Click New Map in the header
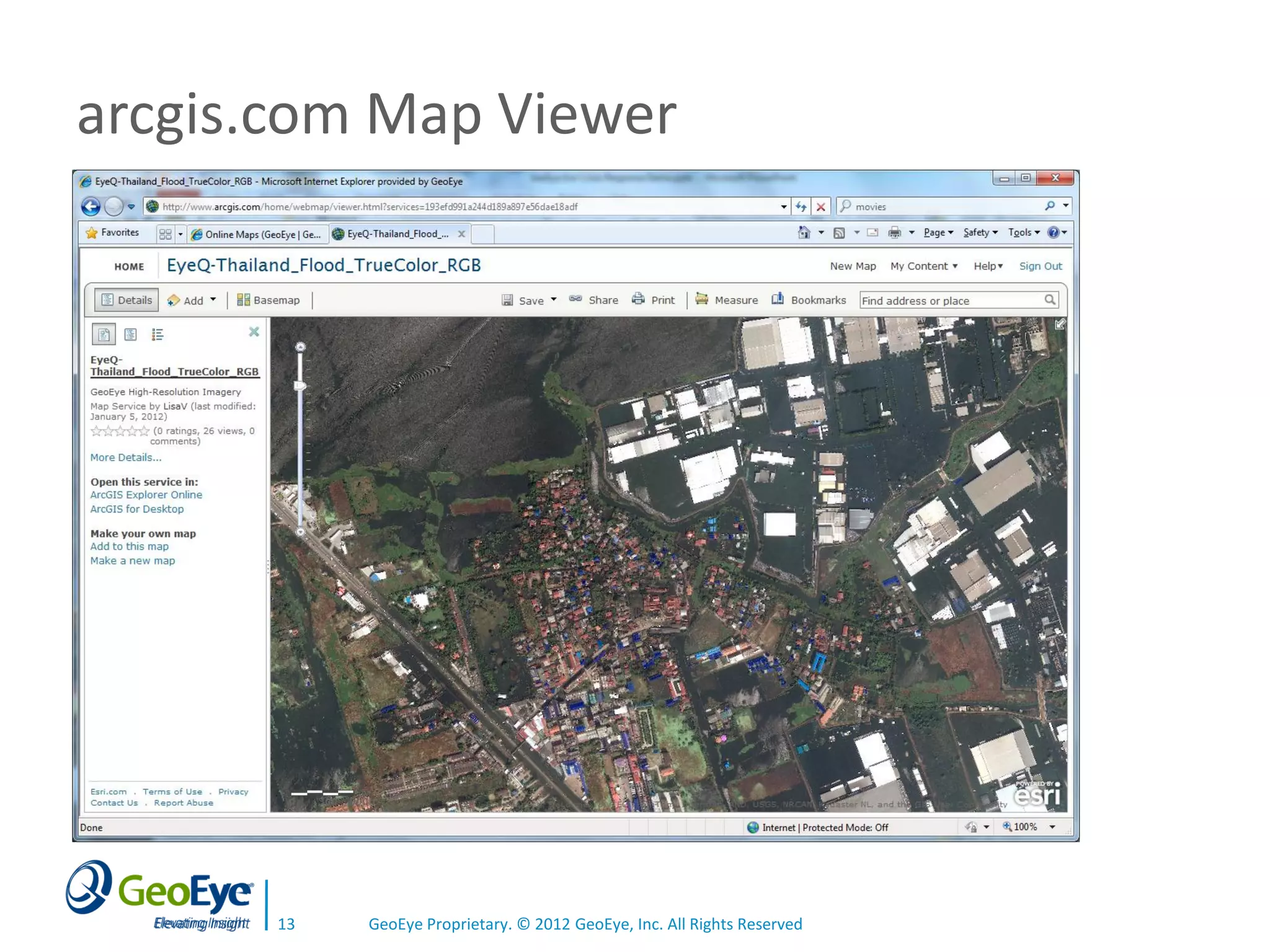The height and width of the screenshot is (952, 1270). pos(853,266)
